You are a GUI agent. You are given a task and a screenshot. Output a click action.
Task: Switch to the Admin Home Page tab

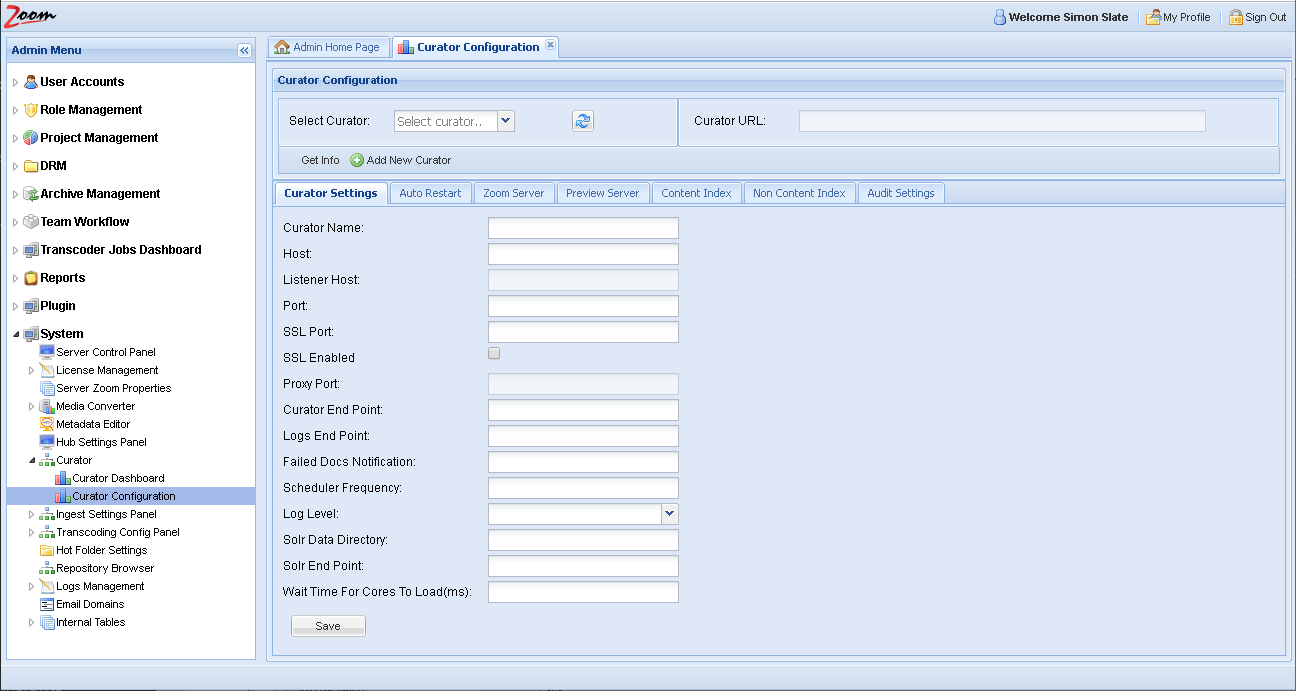click(x=329, y=47)
